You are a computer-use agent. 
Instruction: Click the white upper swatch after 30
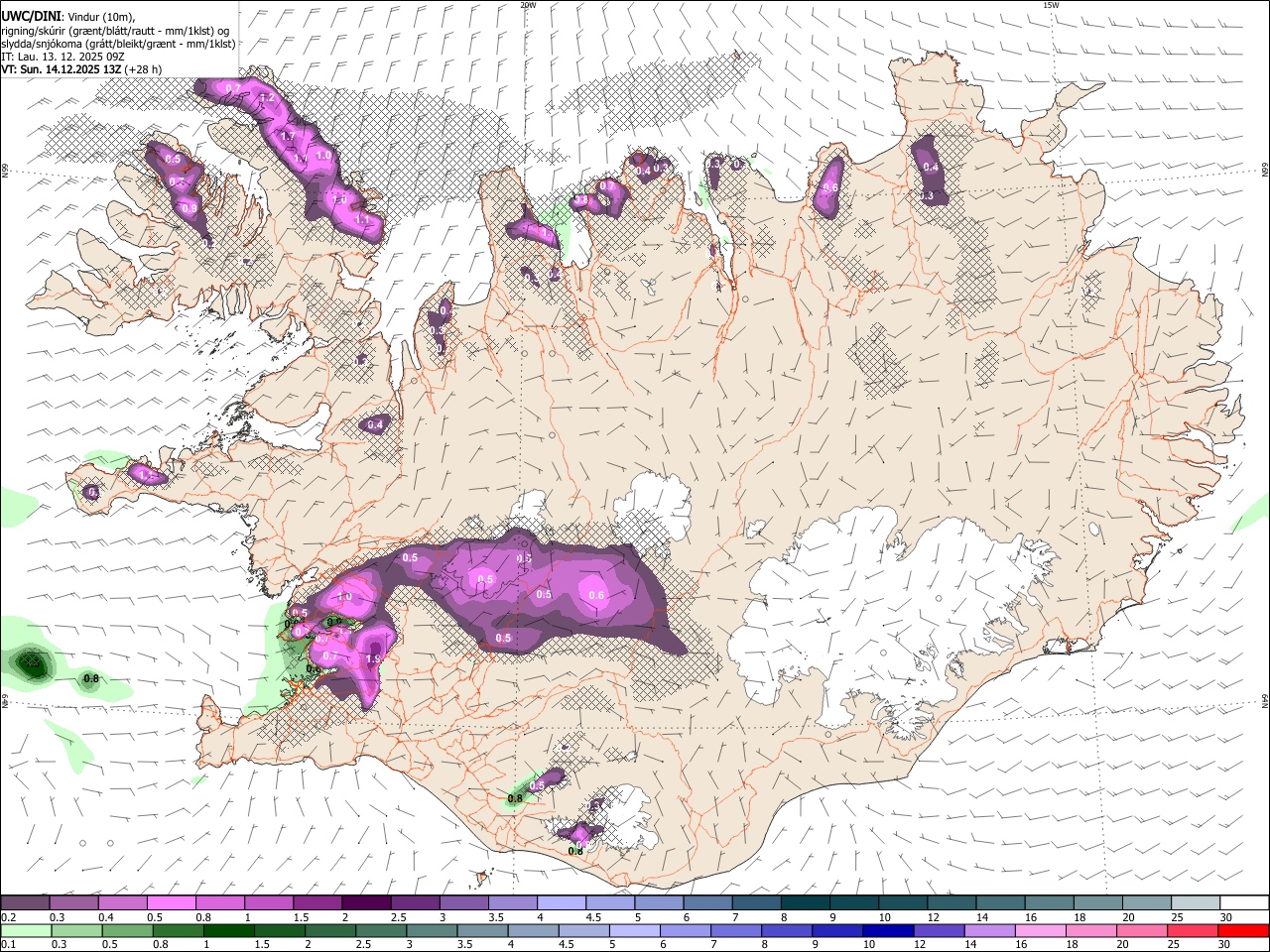(1244, 902)
